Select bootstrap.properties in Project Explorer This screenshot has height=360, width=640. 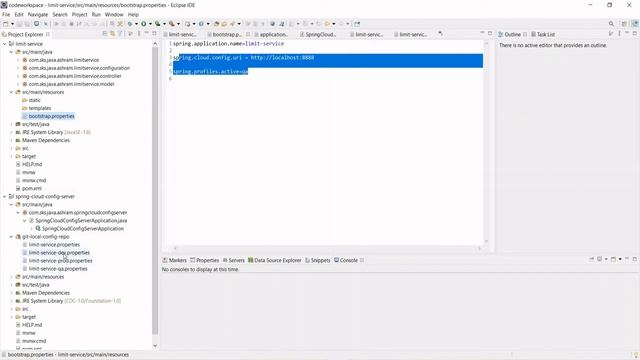click(51, 116)
